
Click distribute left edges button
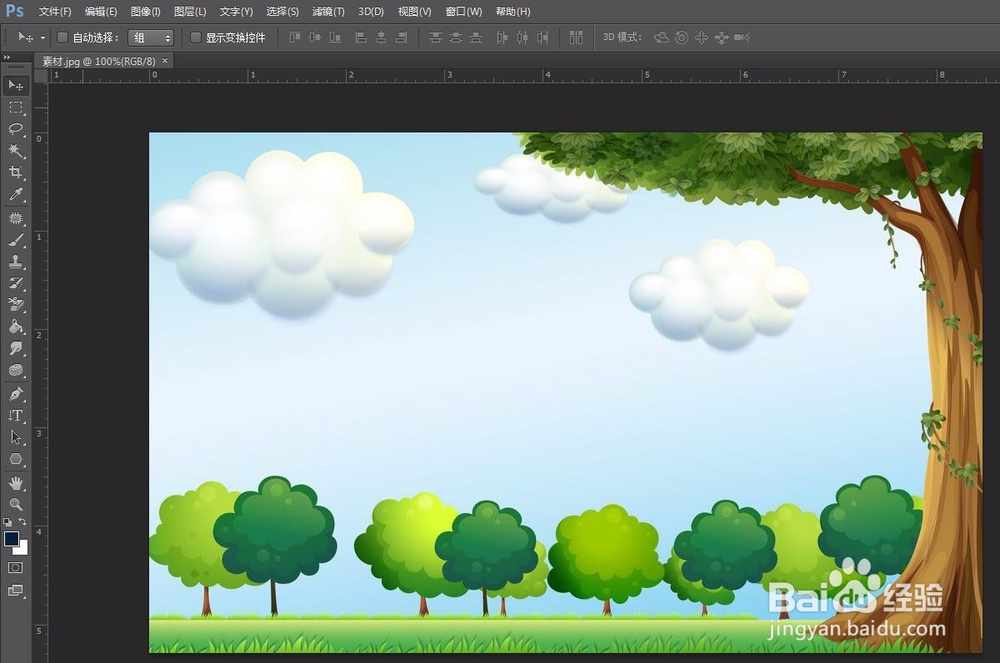point(502,38)
